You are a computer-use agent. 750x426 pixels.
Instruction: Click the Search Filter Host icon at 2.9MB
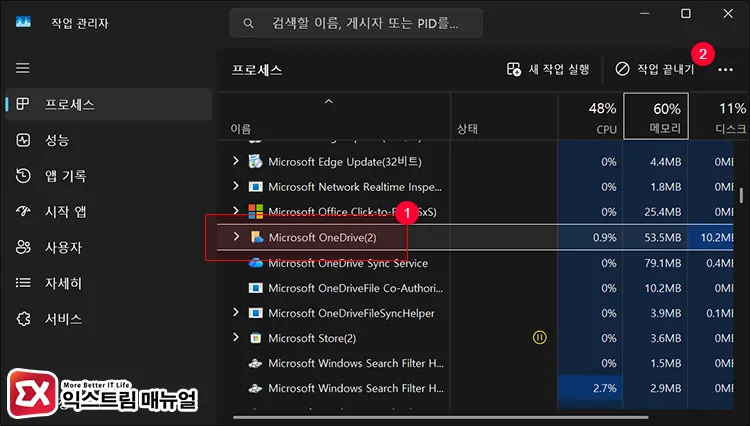[x=255, y=388]
